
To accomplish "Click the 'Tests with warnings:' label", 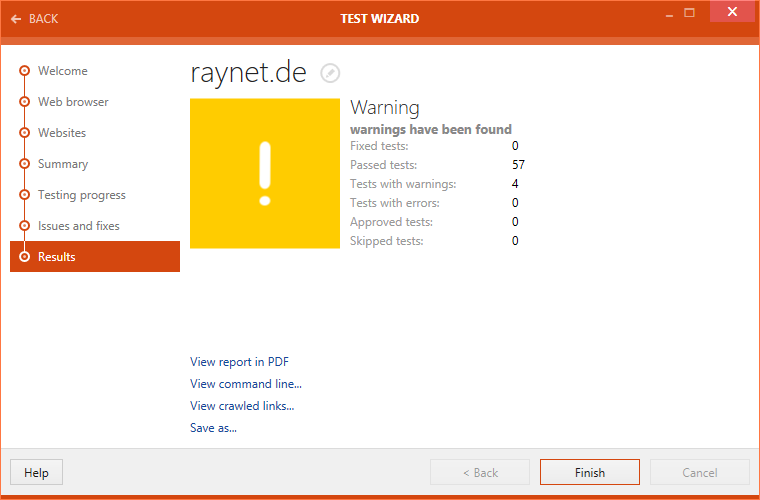I will (x=403, y=184).
